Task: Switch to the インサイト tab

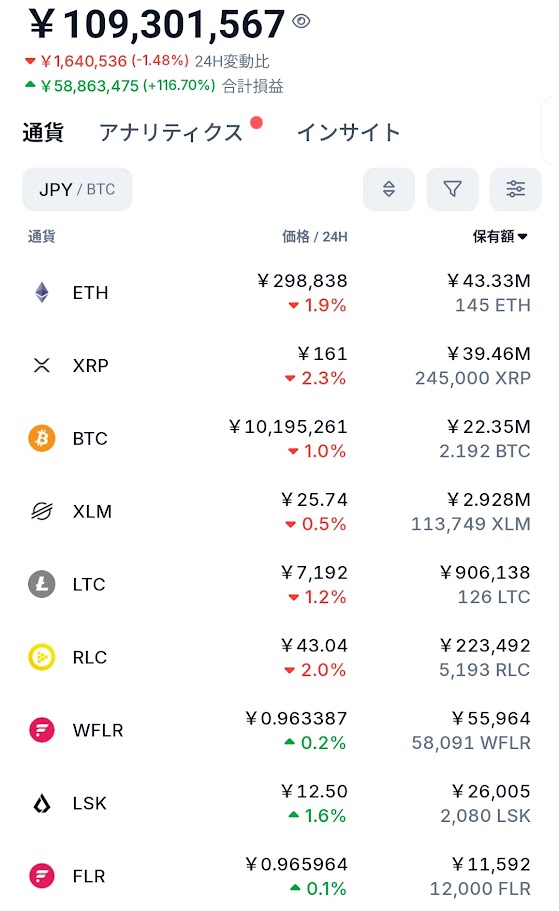Action: 349,132
